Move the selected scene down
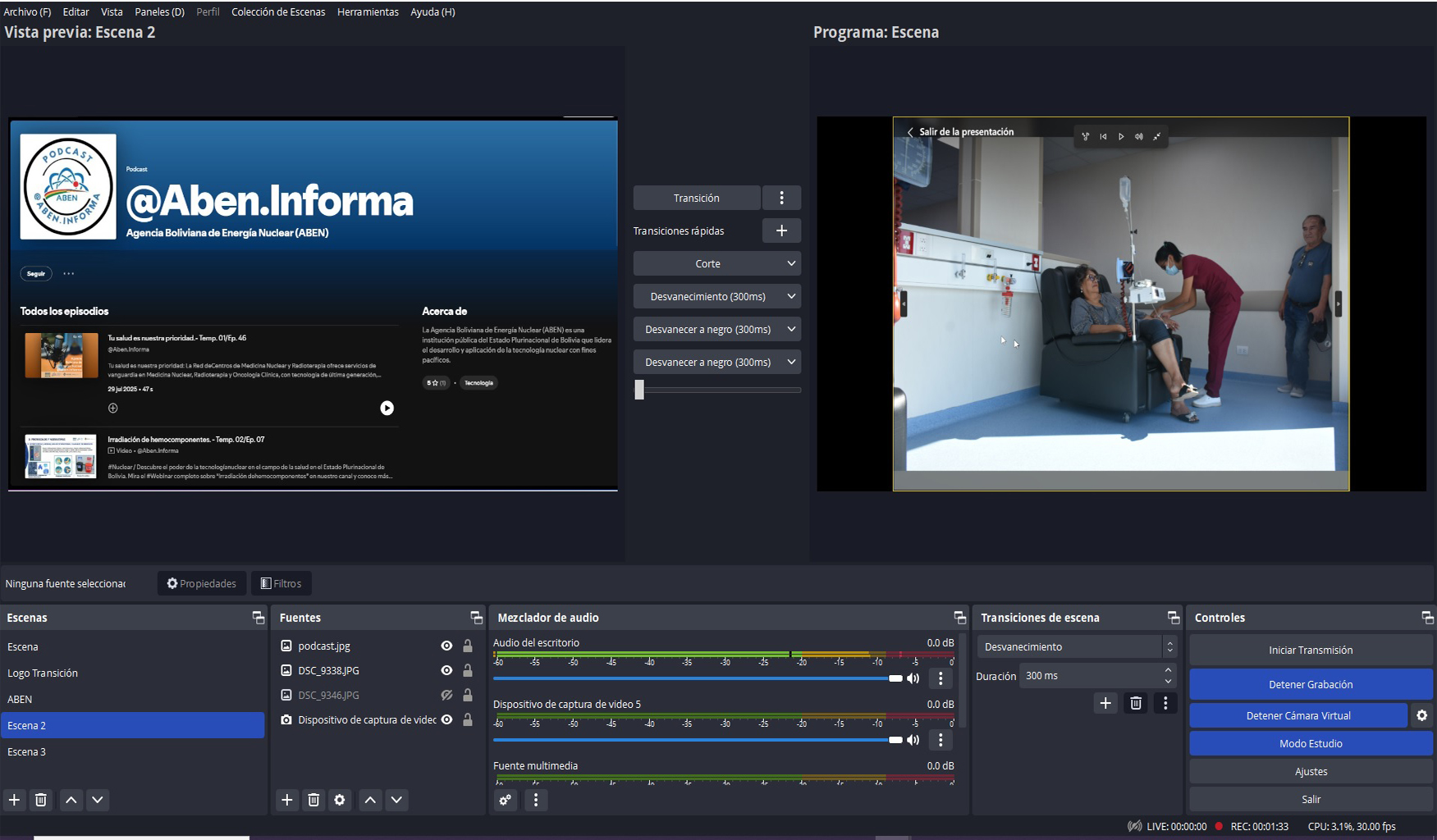The width and height of the screenshot is (1437, 840). click(x=98, y=800)
